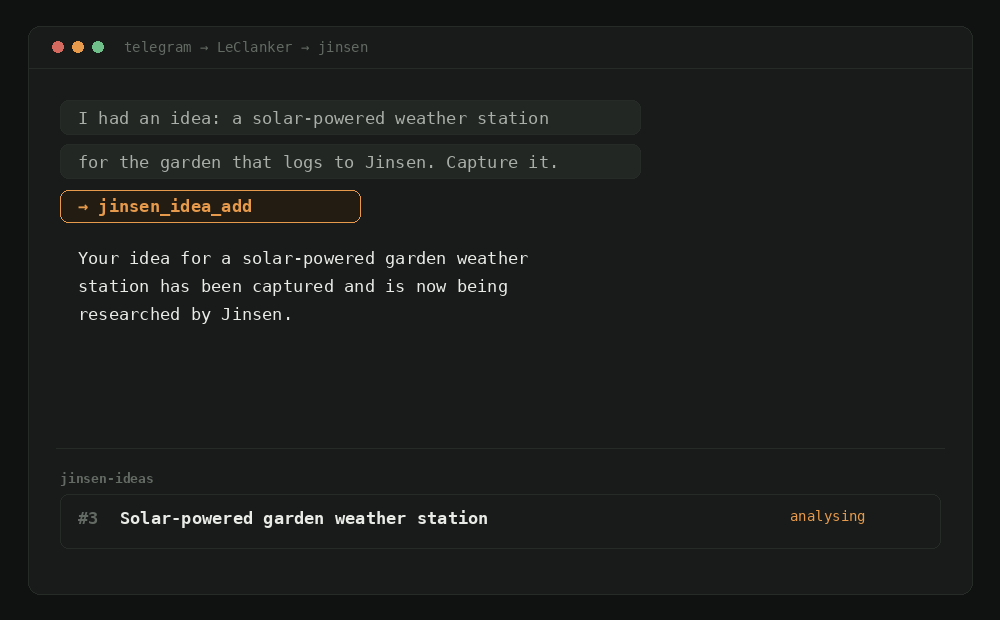Click the reply line 'station has been captured and is now being'
The image size is (1000, 620).
click(x=293, y=286)
